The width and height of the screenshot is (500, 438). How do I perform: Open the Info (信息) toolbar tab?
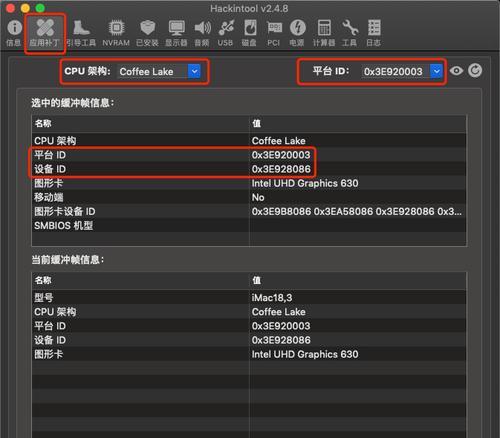(x=14, y=33)
